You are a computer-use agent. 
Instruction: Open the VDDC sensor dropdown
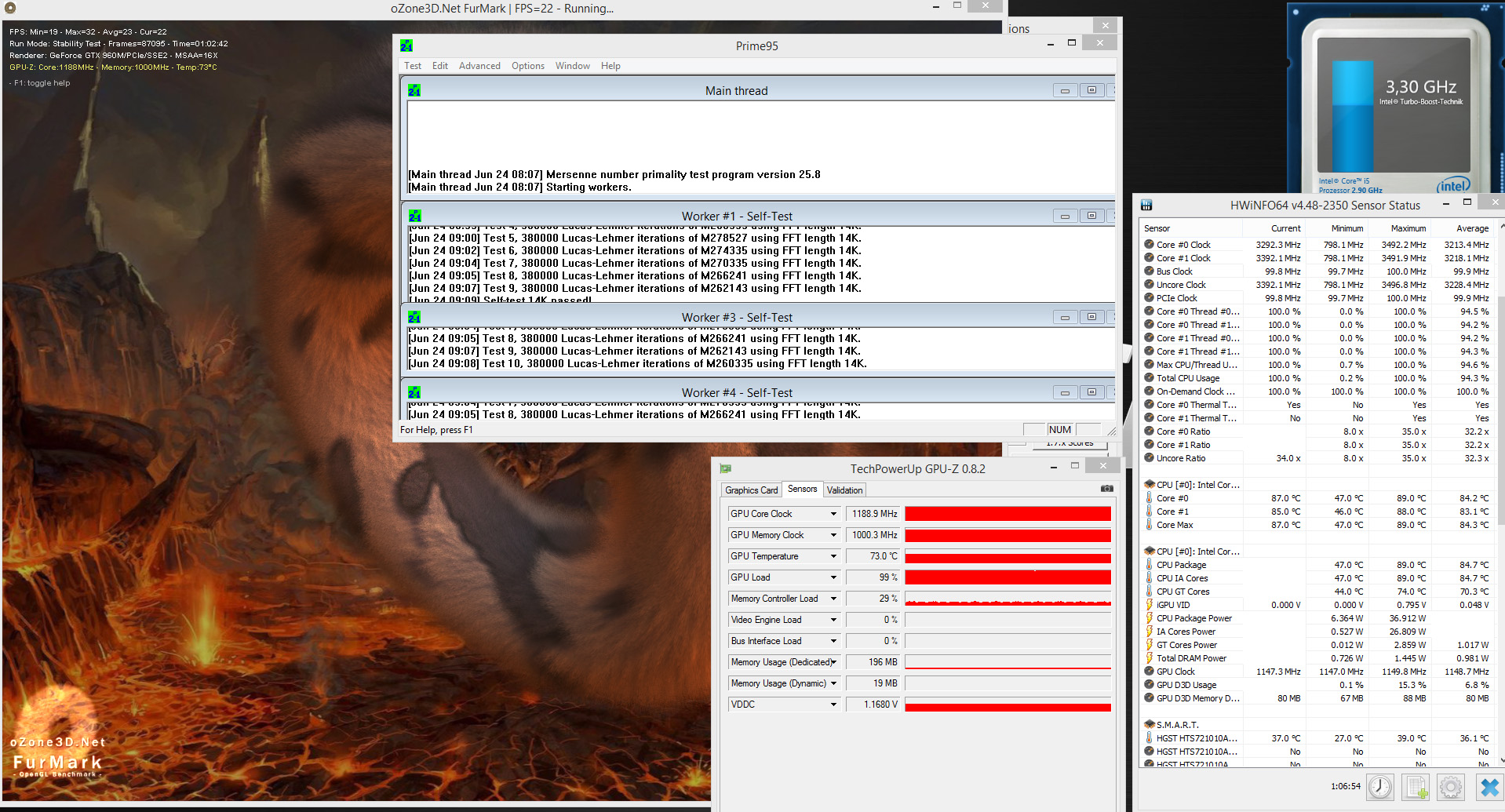tap(833, 705)
